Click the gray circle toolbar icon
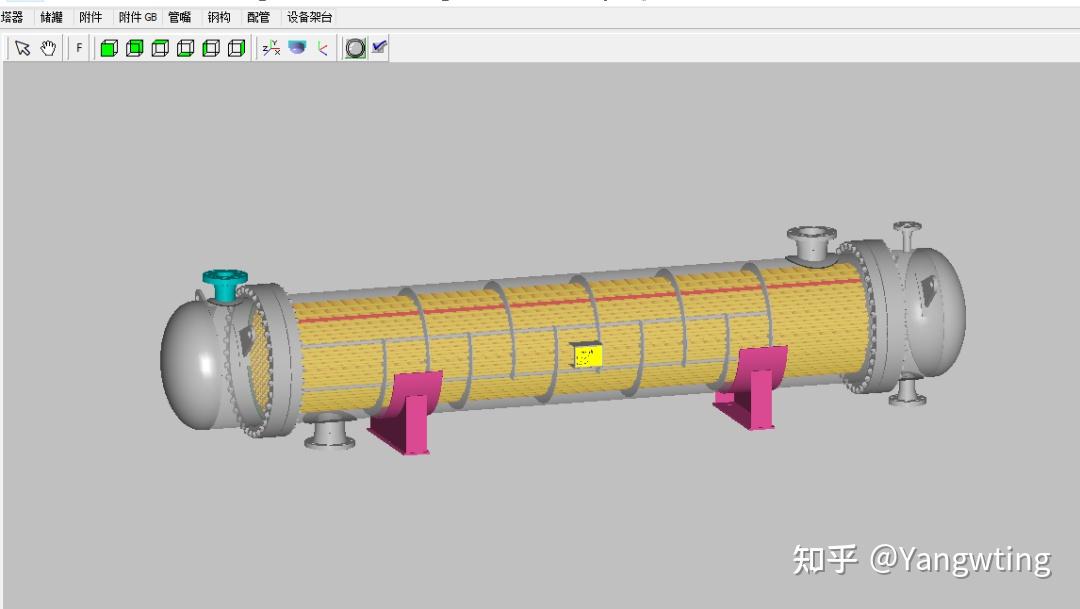The image size is (1080, 609). point(355,46)
